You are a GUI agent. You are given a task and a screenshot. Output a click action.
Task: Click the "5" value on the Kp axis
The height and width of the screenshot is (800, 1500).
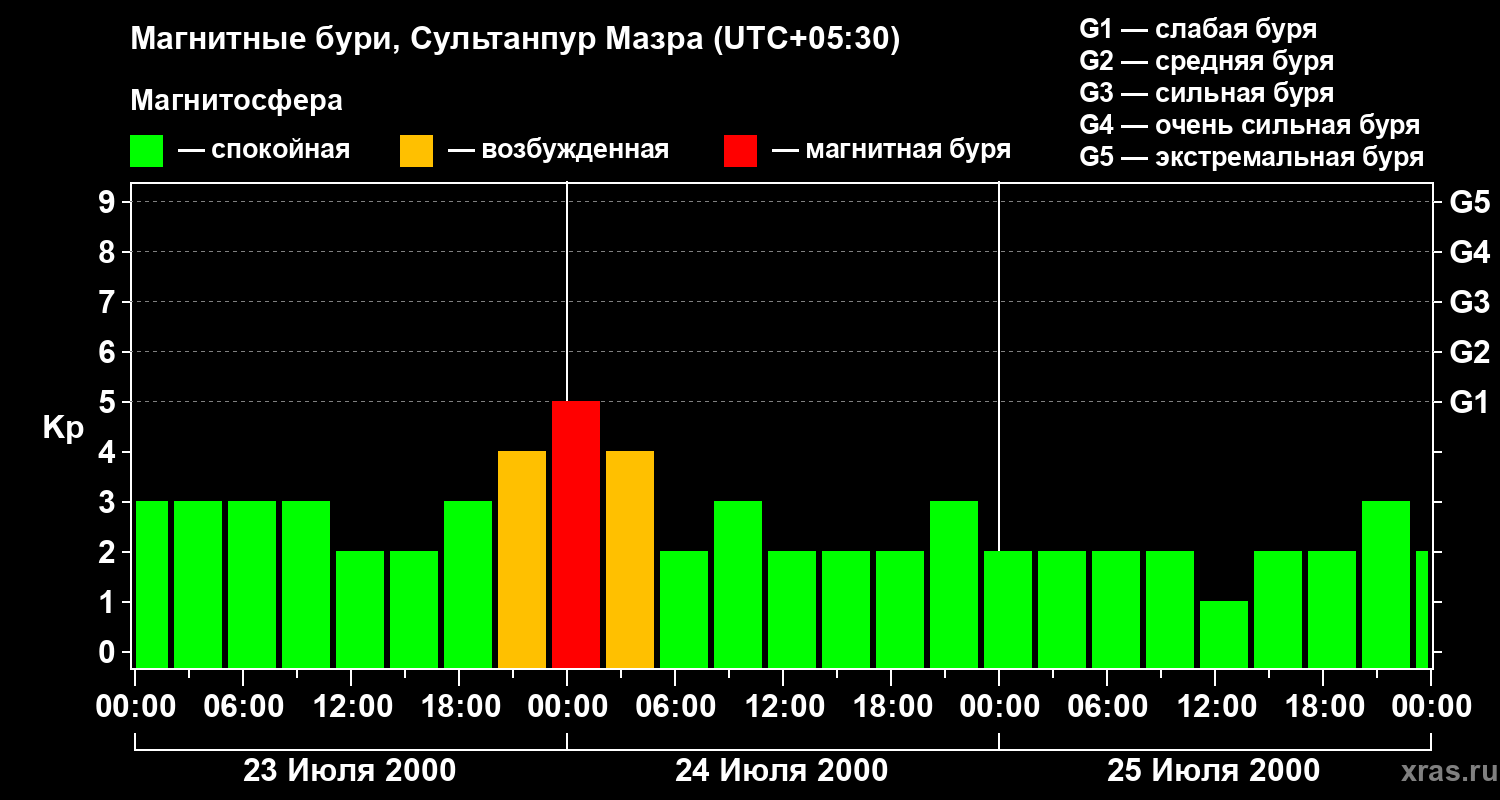(x=109, y=402)
